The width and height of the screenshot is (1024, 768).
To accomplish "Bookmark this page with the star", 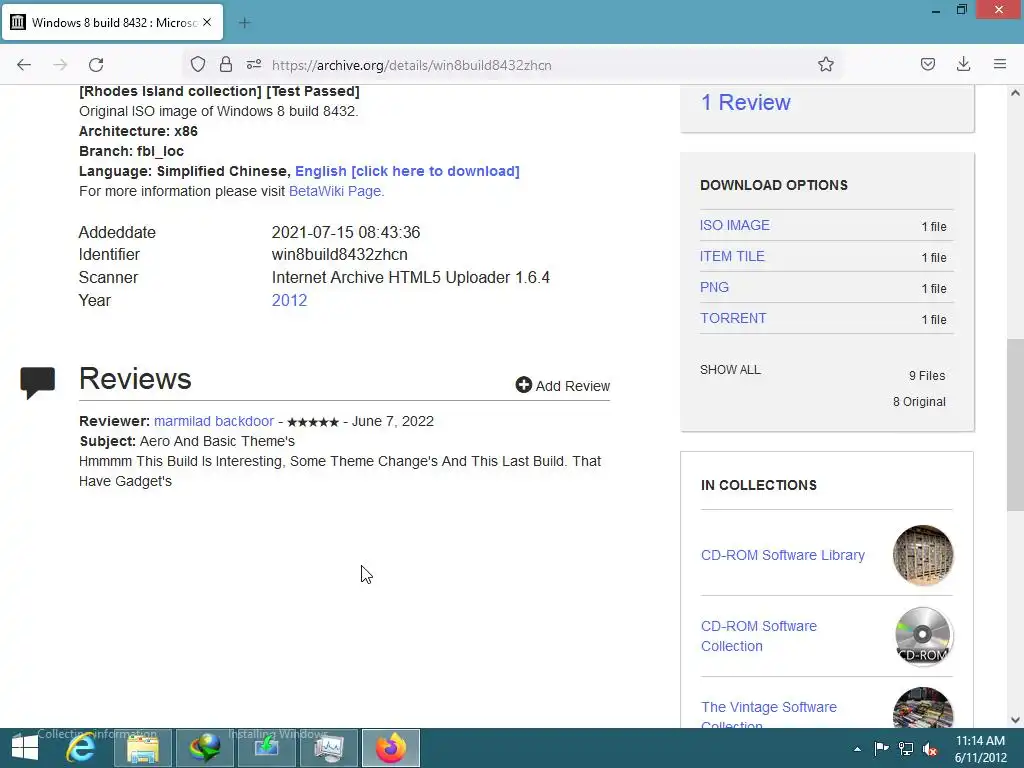I will (825, 65).
